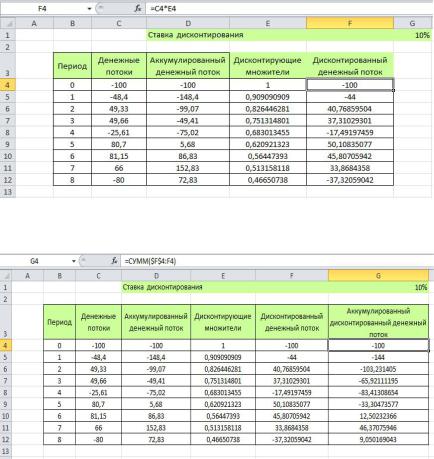The height and width of the screenshot is (459, 434).
Task: Click cell with value -33,30473577
Action: click(378, 404)
